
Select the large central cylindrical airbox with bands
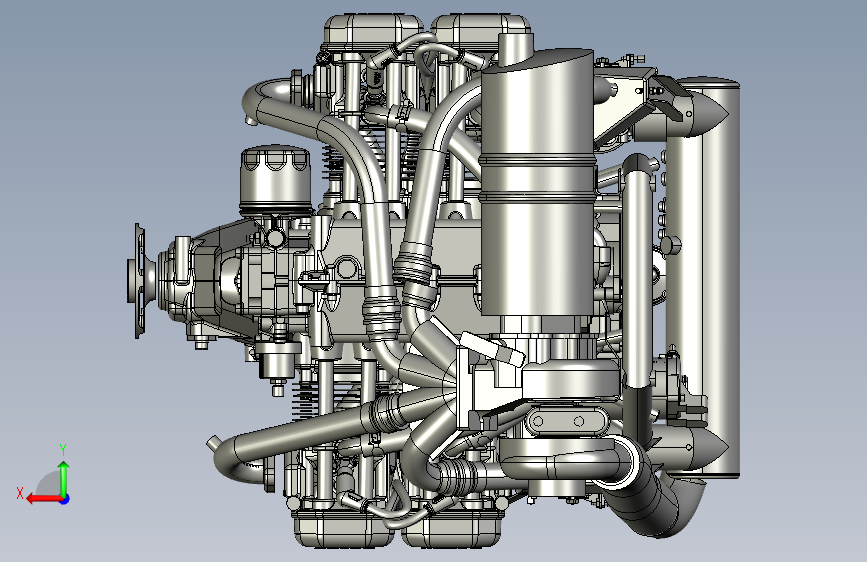(538, 183)
